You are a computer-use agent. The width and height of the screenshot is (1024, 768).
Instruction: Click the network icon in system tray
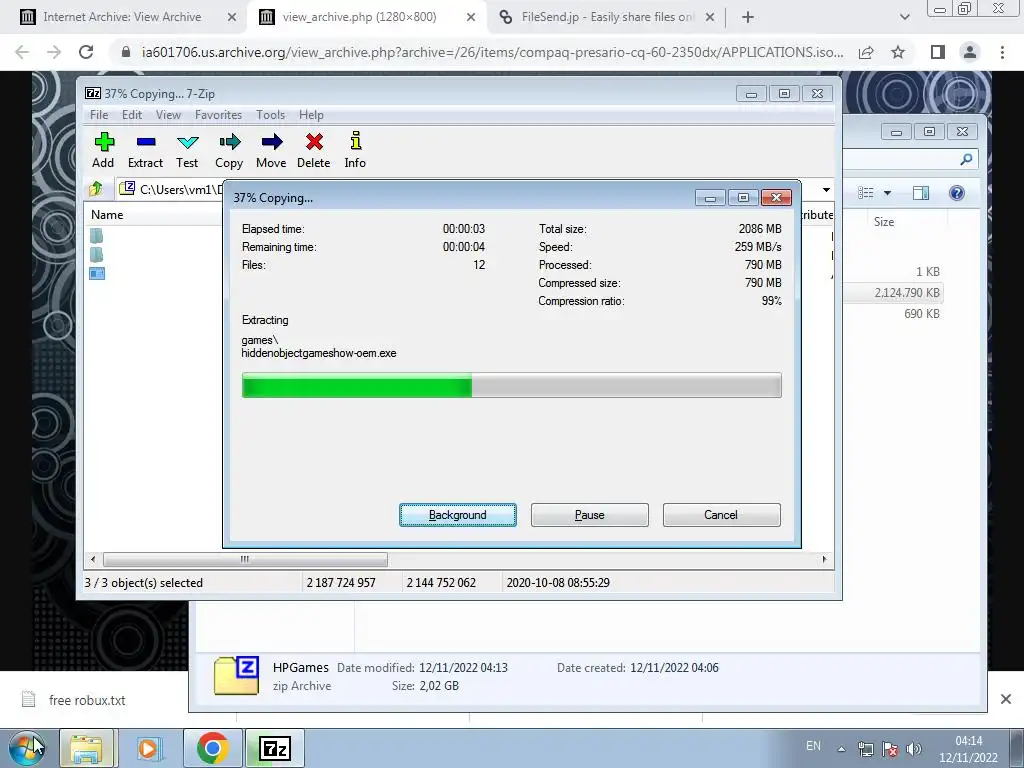[x=865, y=749]
